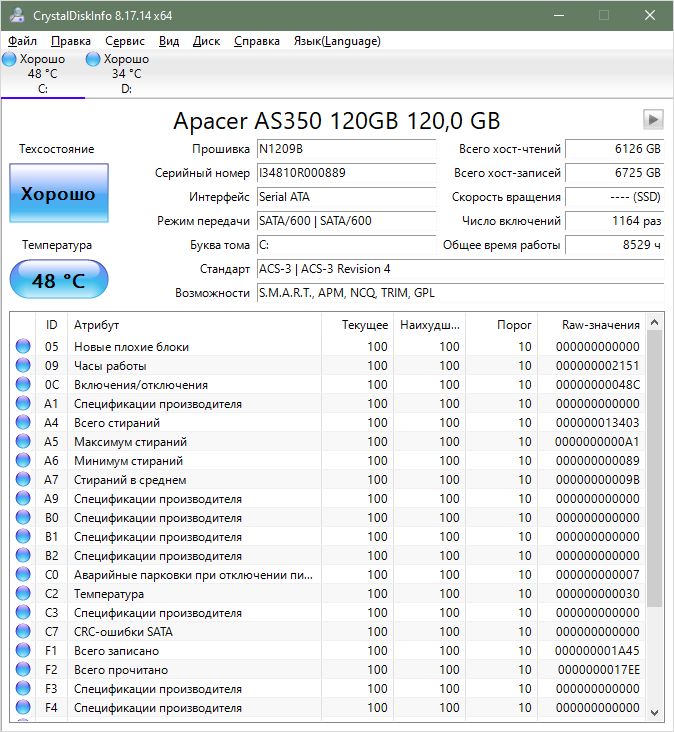The image size is (674, 732).
Task: Click the status orb of attribute A4
Action: point(23,422)
